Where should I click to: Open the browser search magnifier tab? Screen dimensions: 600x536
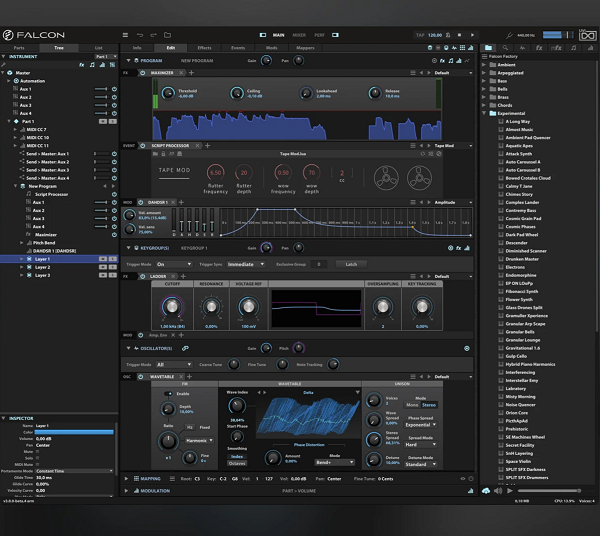tap(505, 48)
